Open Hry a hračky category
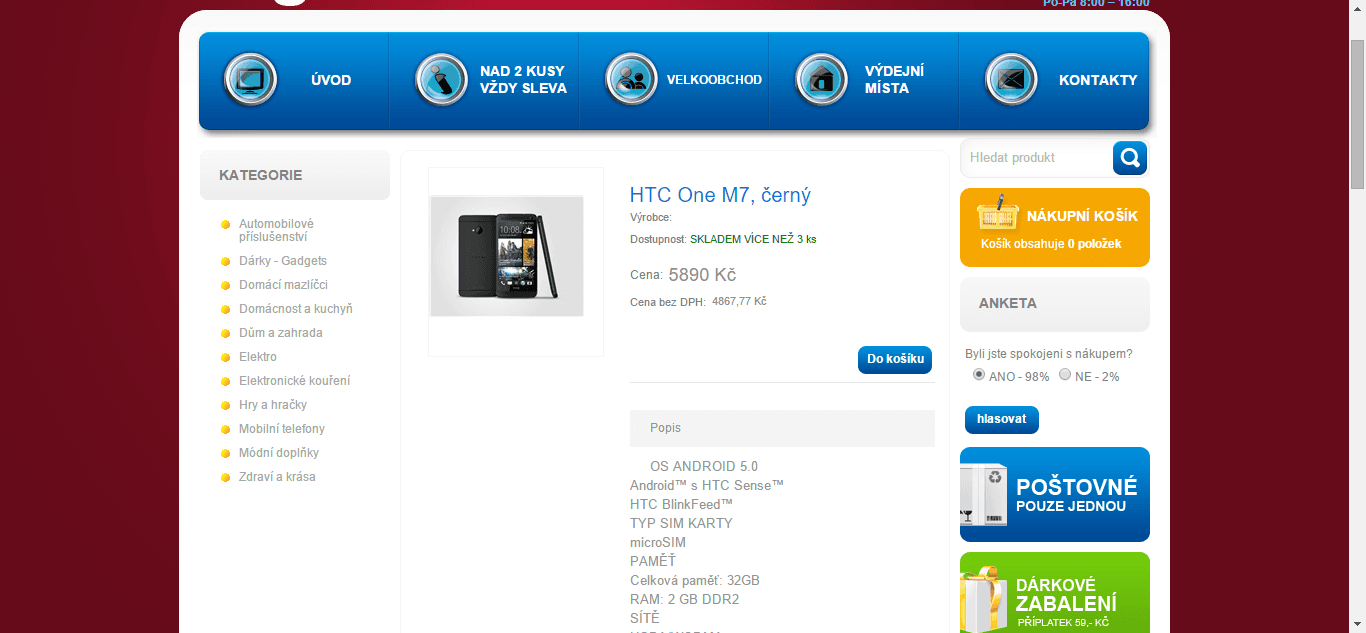This screenshot has height=633, width=1366. 273,405
